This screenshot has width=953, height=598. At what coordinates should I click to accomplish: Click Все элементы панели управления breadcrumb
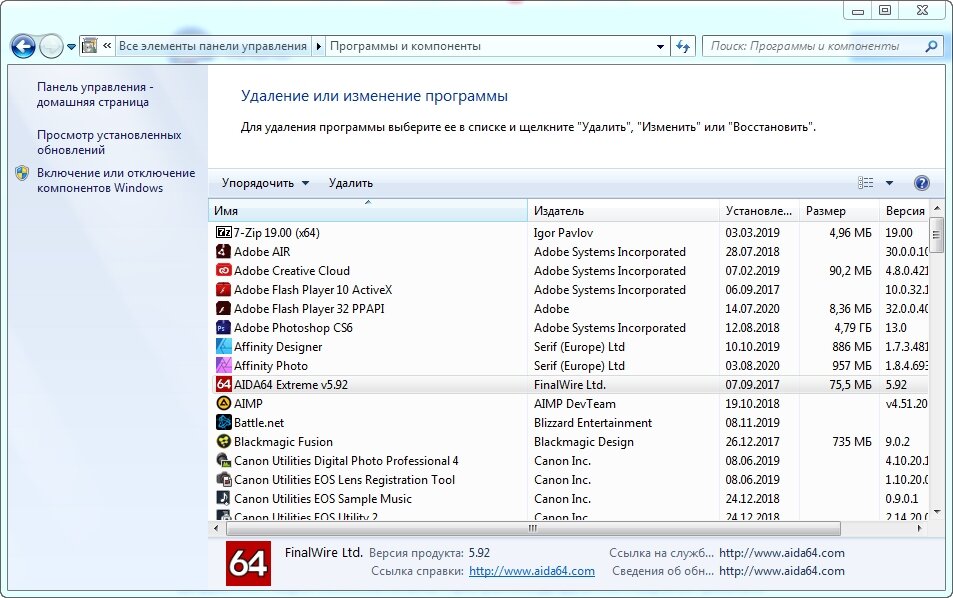click(x=213, y=46)
